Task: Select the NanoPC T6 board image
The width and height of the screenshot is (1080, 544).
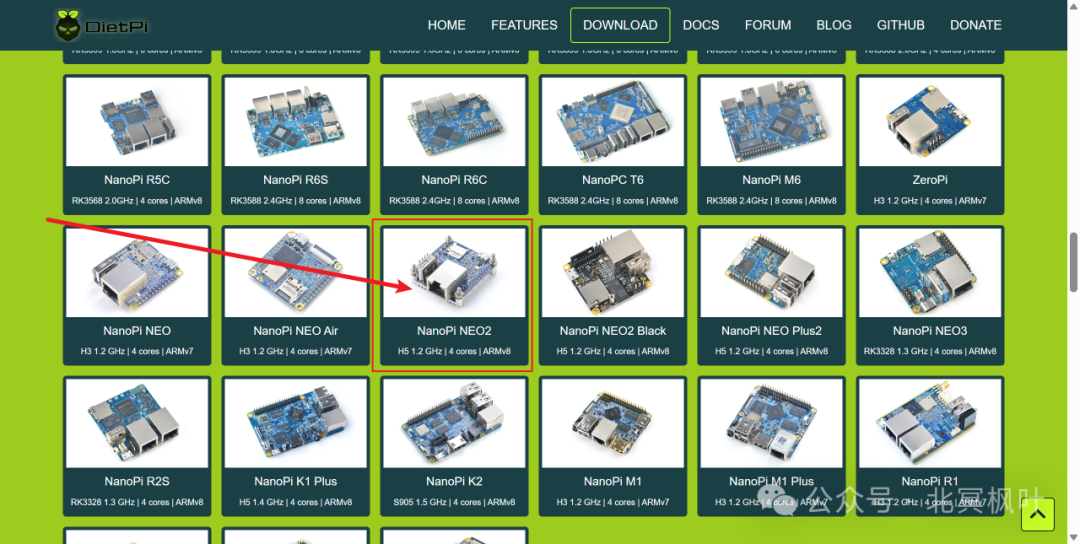Action: 613,121
